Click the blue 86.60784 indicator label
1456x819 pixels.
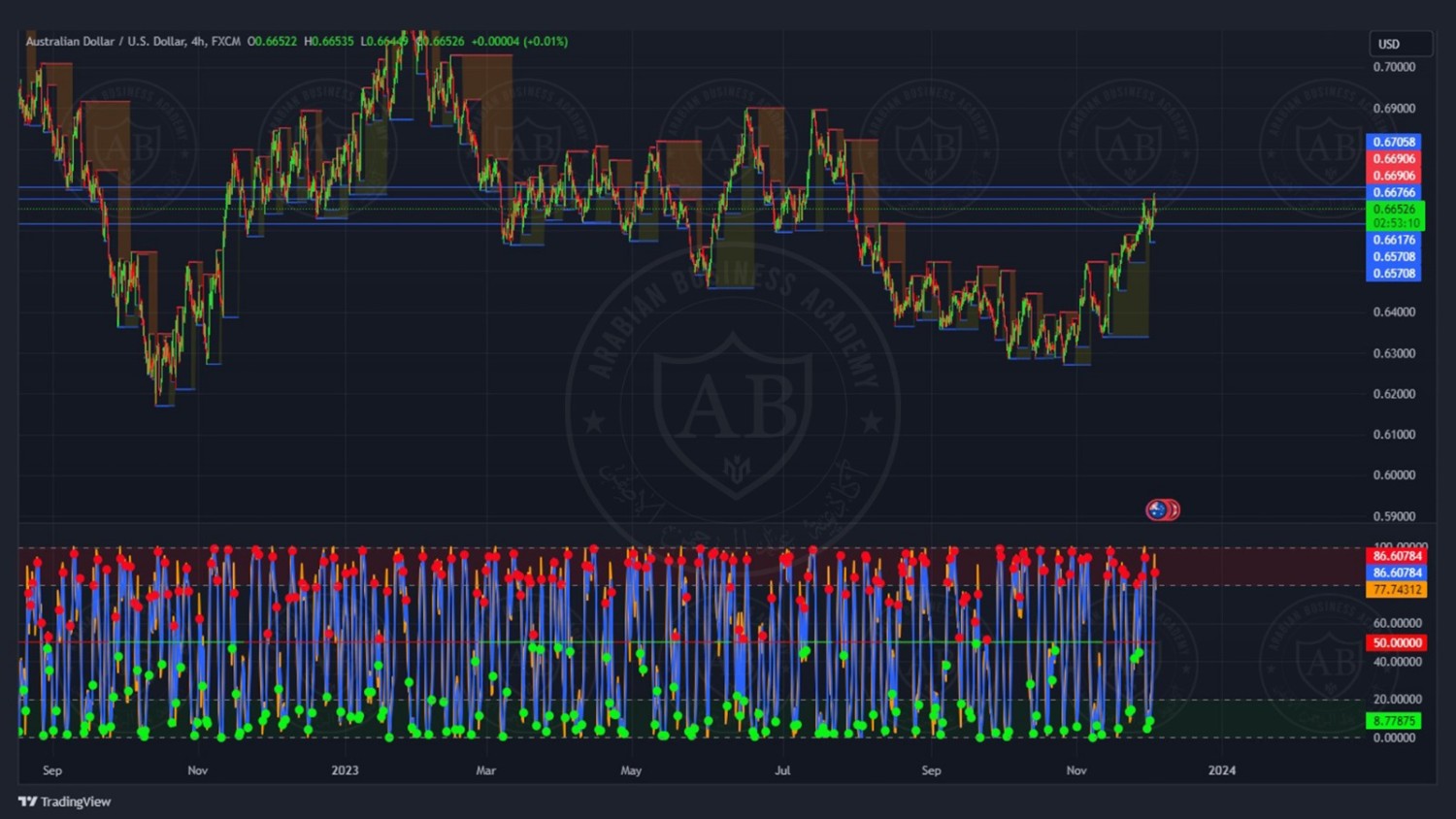(x=1396, y=573)
